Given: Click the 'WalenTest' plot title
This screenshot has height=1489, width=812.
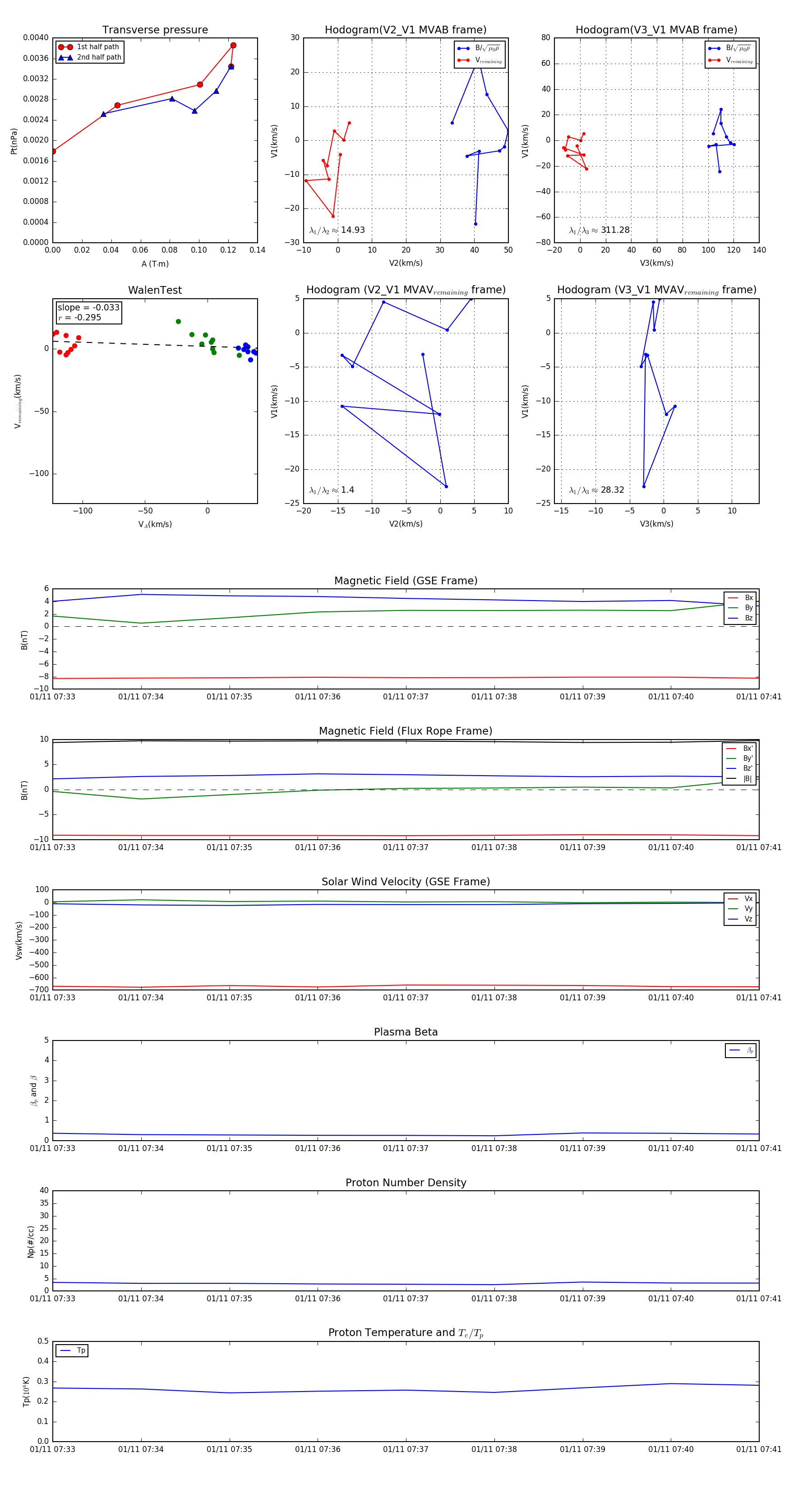Looking at the screenshot, I should coord(155,290).
